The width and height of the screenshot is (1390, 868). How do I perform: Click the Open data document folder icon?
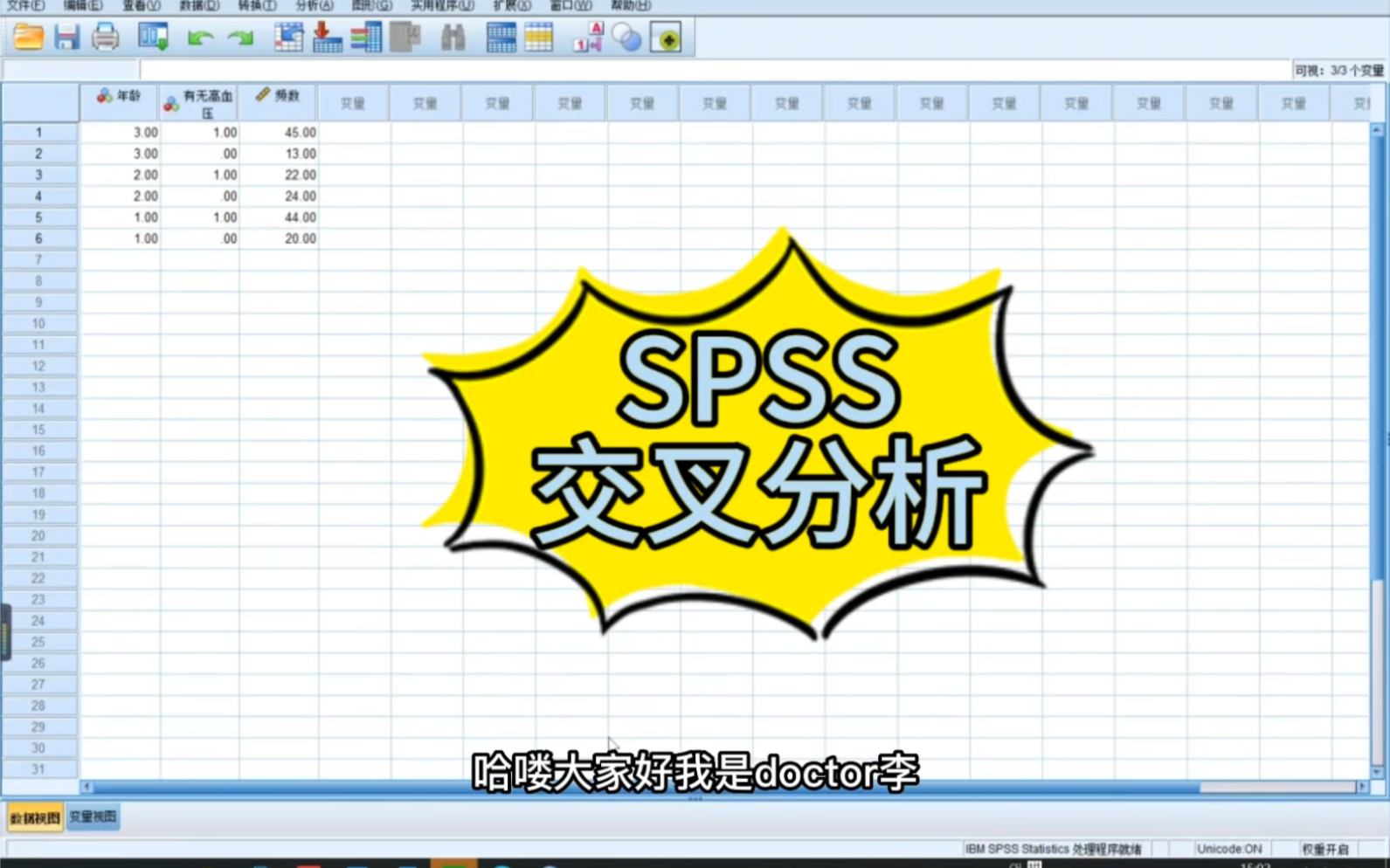[x=28, y=38]
